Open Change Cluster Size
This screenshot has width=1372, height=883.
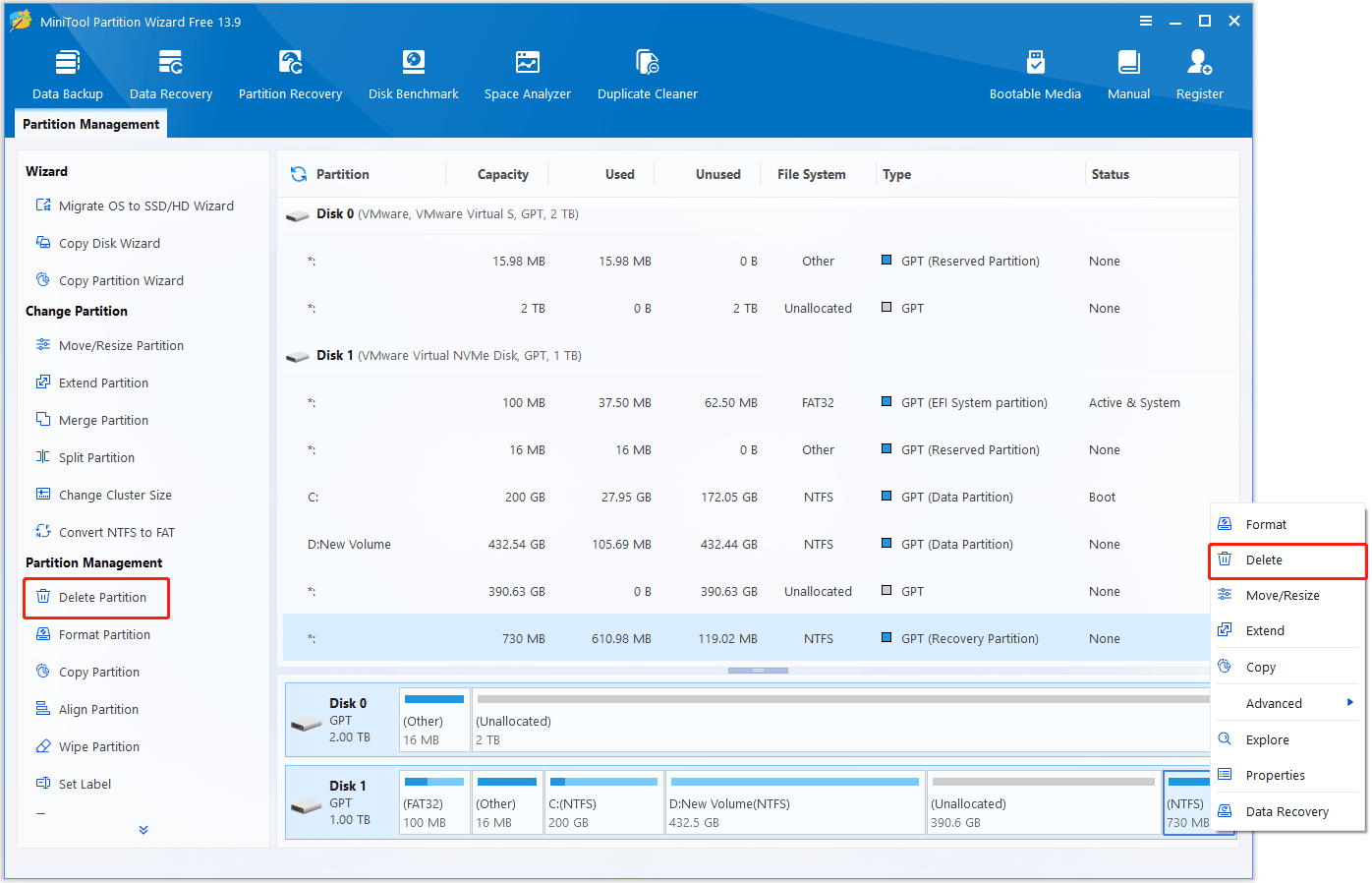(x=104, y=495)
